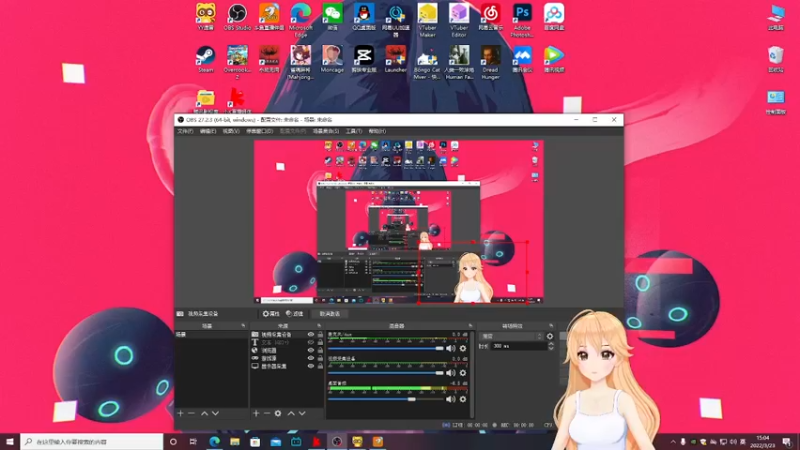Open Bongo Cat Mver desktop shortcut
Screen dimensions: 800x450
427,63
